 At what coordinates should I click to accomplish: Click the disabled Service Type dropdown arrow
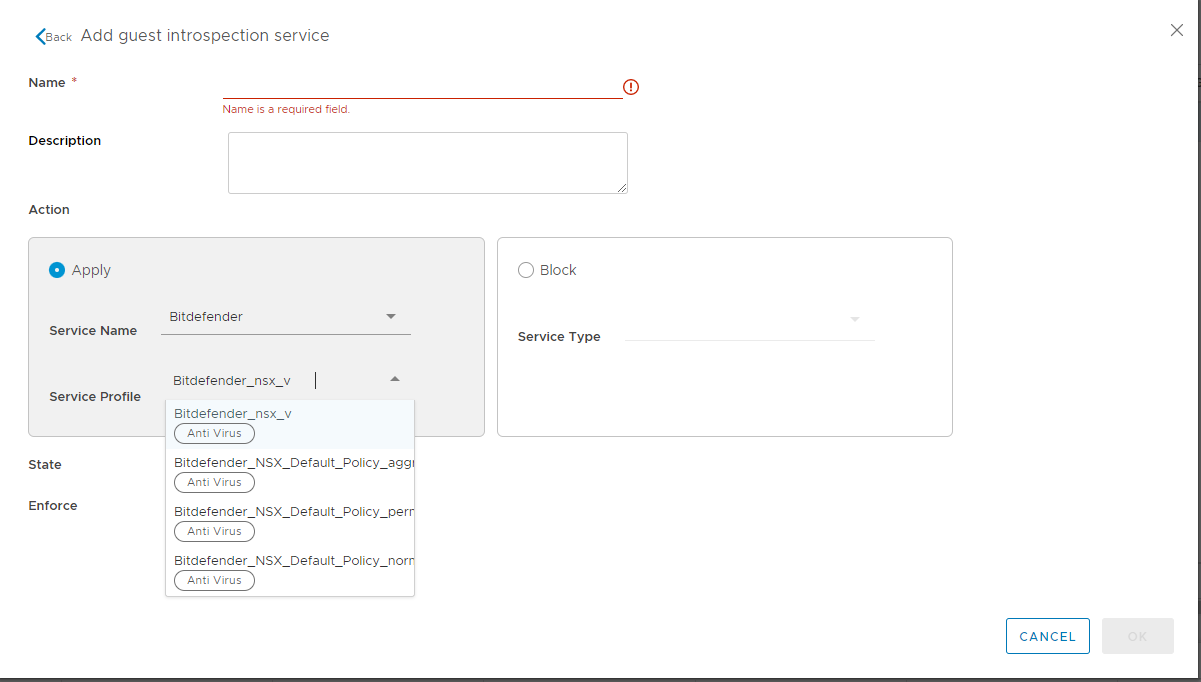pos(855,318)
